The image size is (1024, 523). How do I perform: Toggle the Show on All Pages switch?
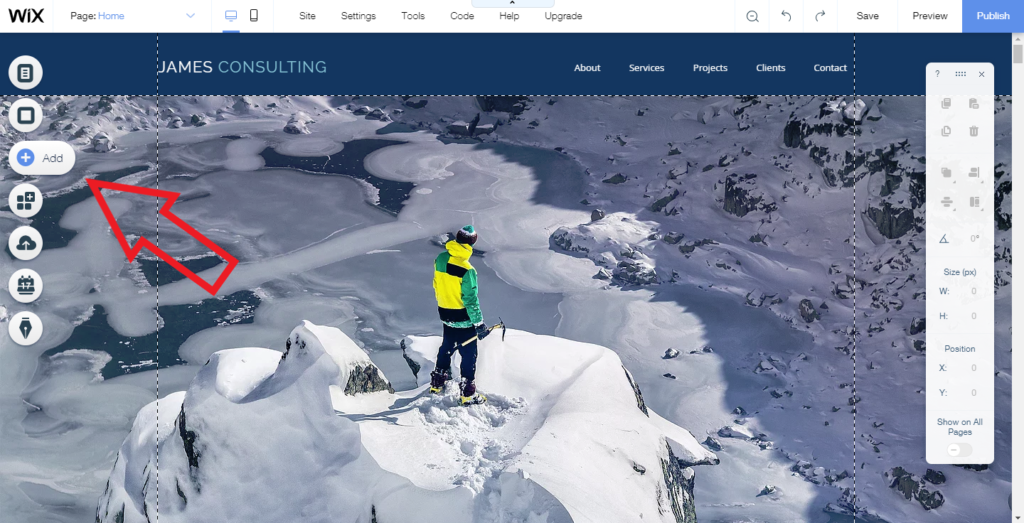tap(959, 450)
